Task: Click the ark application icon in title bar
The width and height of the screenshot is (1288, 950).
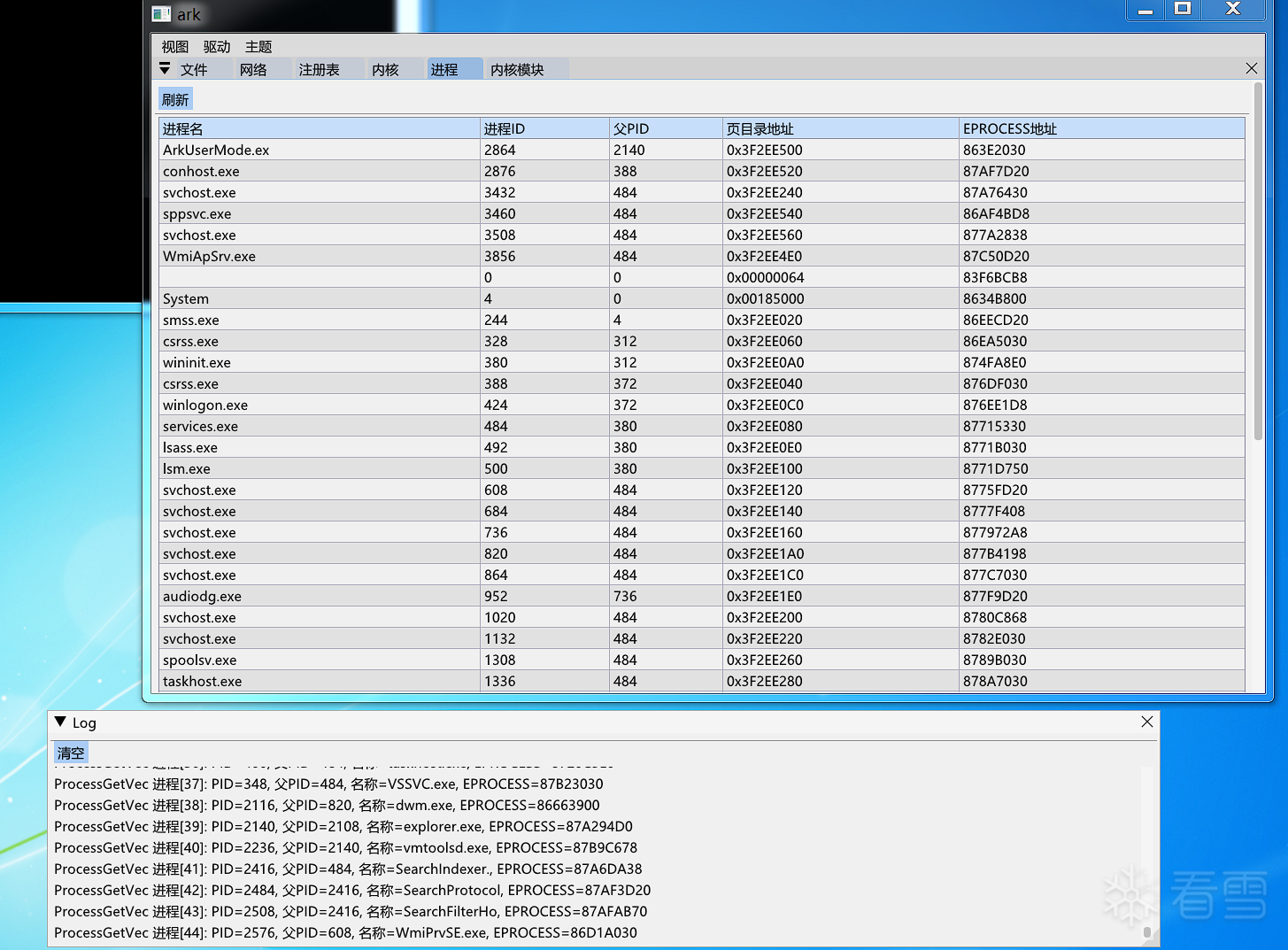Action: tap(161, 14)
